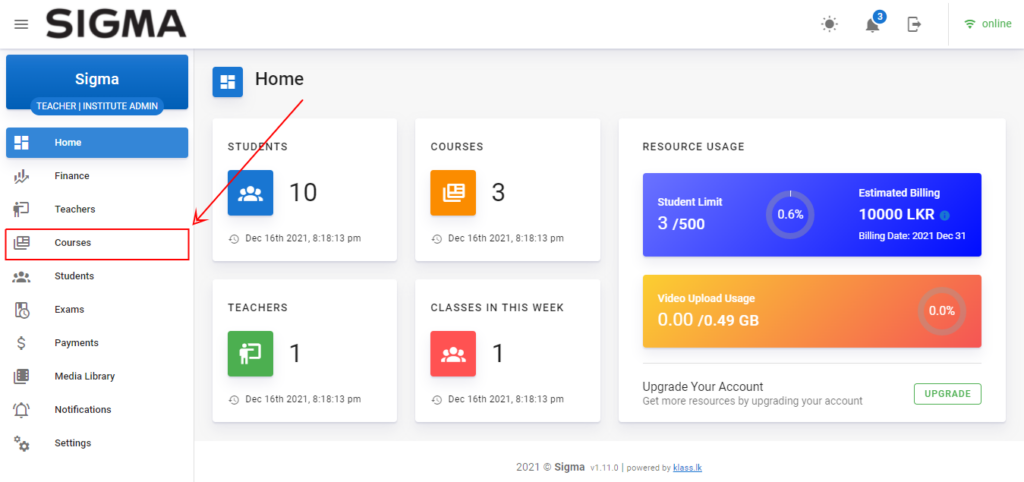Click the COURSES card heading
1024x482 pixels.
(x=456, y=147)
